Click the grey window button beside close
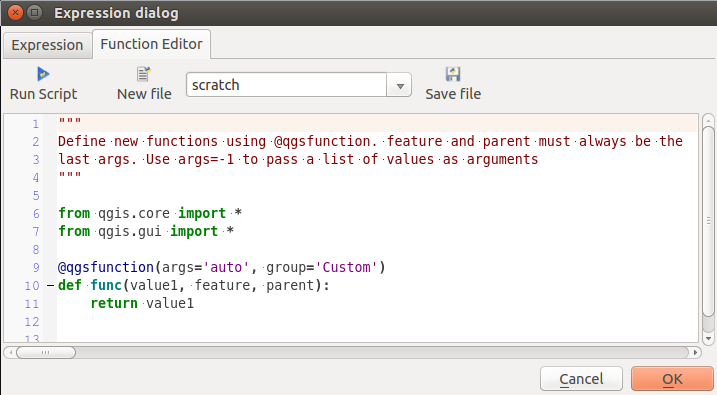 [34, 12]
